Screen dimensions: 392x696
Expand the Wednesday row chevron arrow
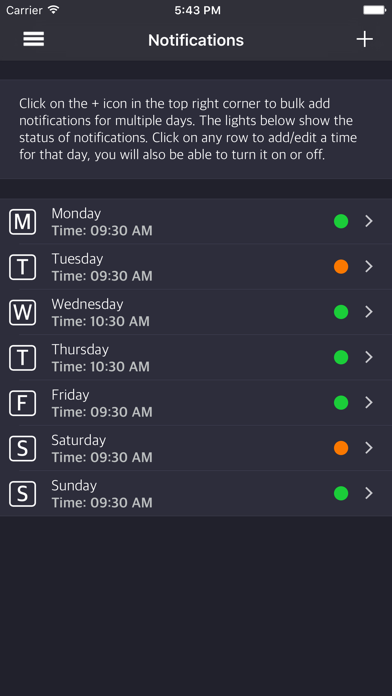coord(369,312)
